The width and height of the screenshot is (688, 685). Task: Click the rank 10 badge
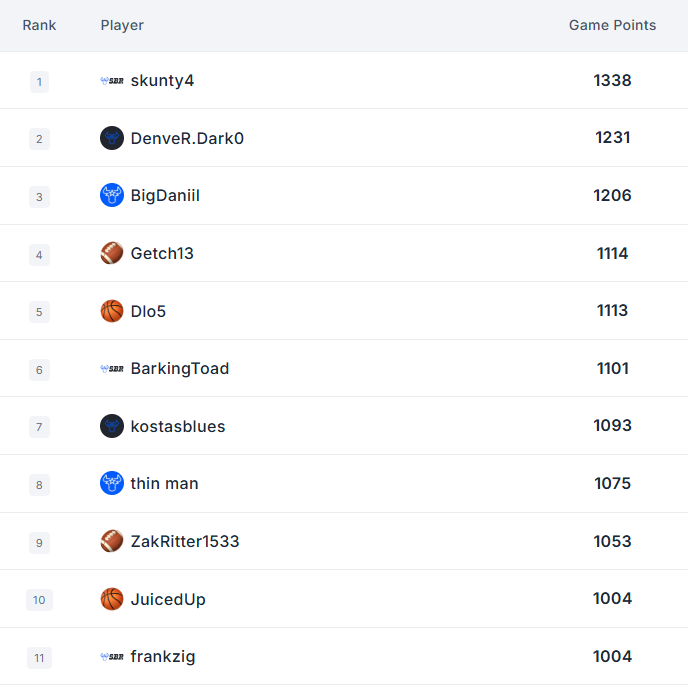click(39, 600)
